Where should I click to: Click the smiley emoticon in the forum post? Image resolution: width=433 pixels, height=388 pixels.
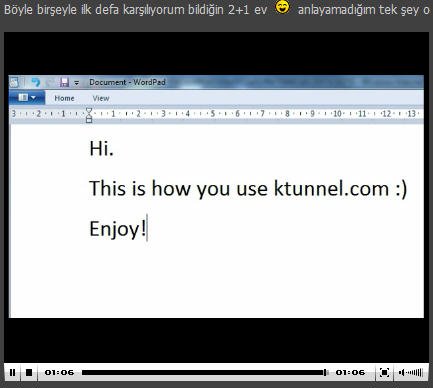point(283,7)
